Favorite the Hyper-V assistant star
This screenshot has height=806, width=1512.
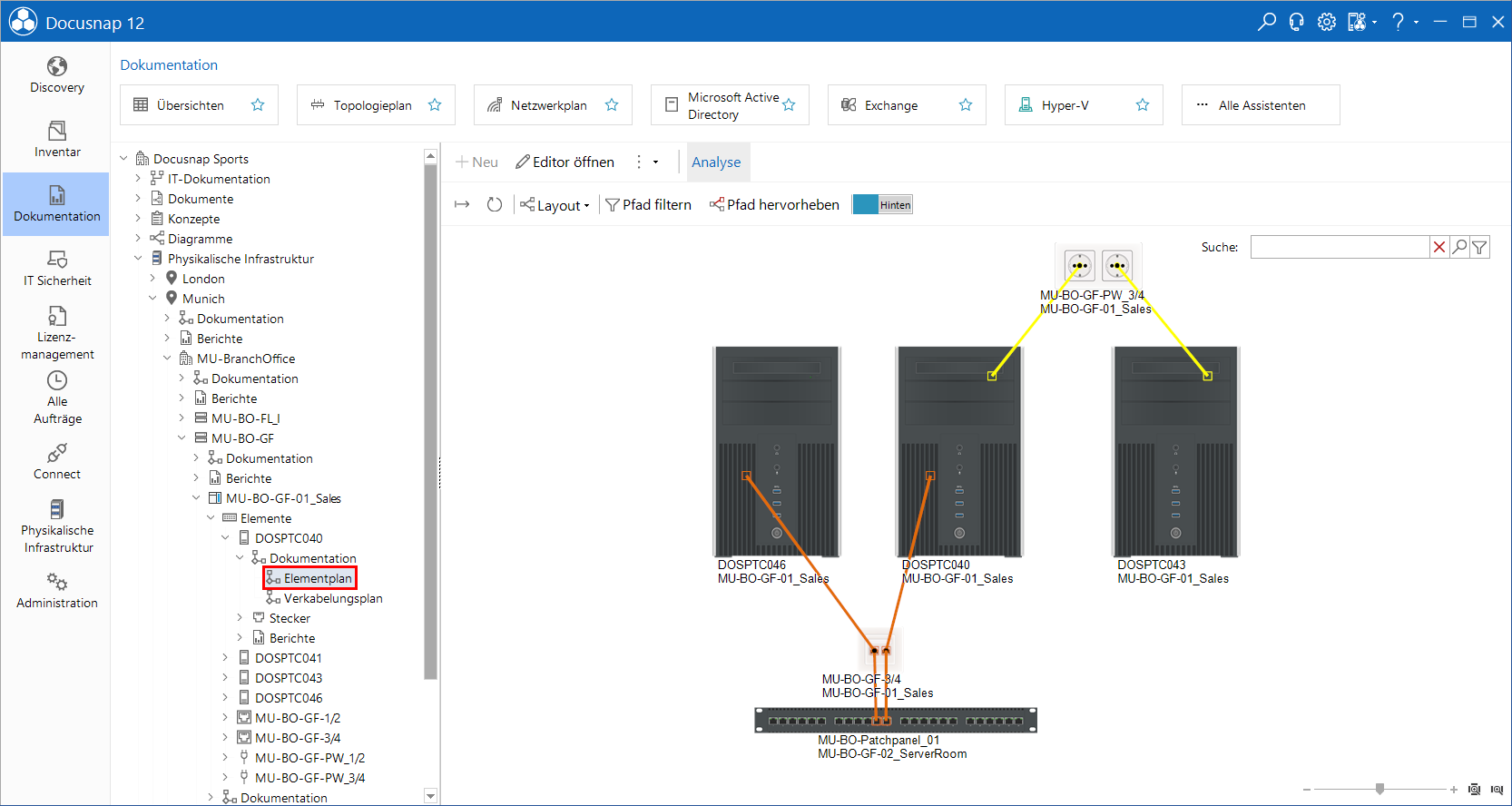1143,105
